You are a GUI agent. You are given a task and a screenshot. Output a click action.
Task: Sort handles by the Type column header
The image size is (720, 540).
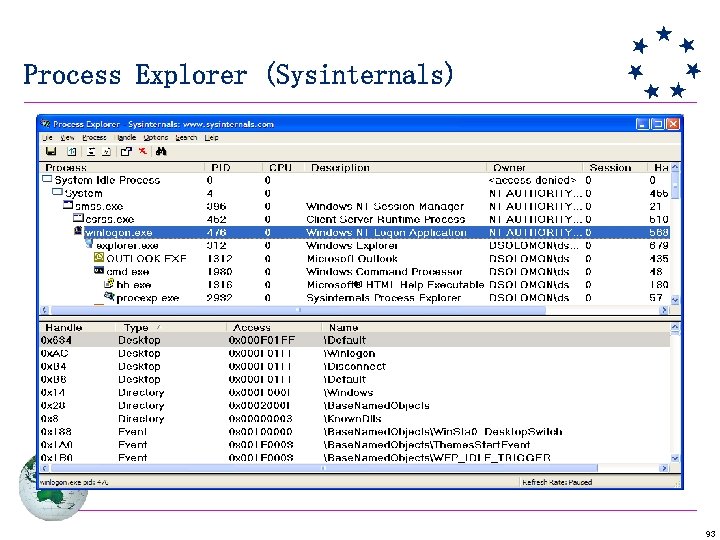[170, 327]
